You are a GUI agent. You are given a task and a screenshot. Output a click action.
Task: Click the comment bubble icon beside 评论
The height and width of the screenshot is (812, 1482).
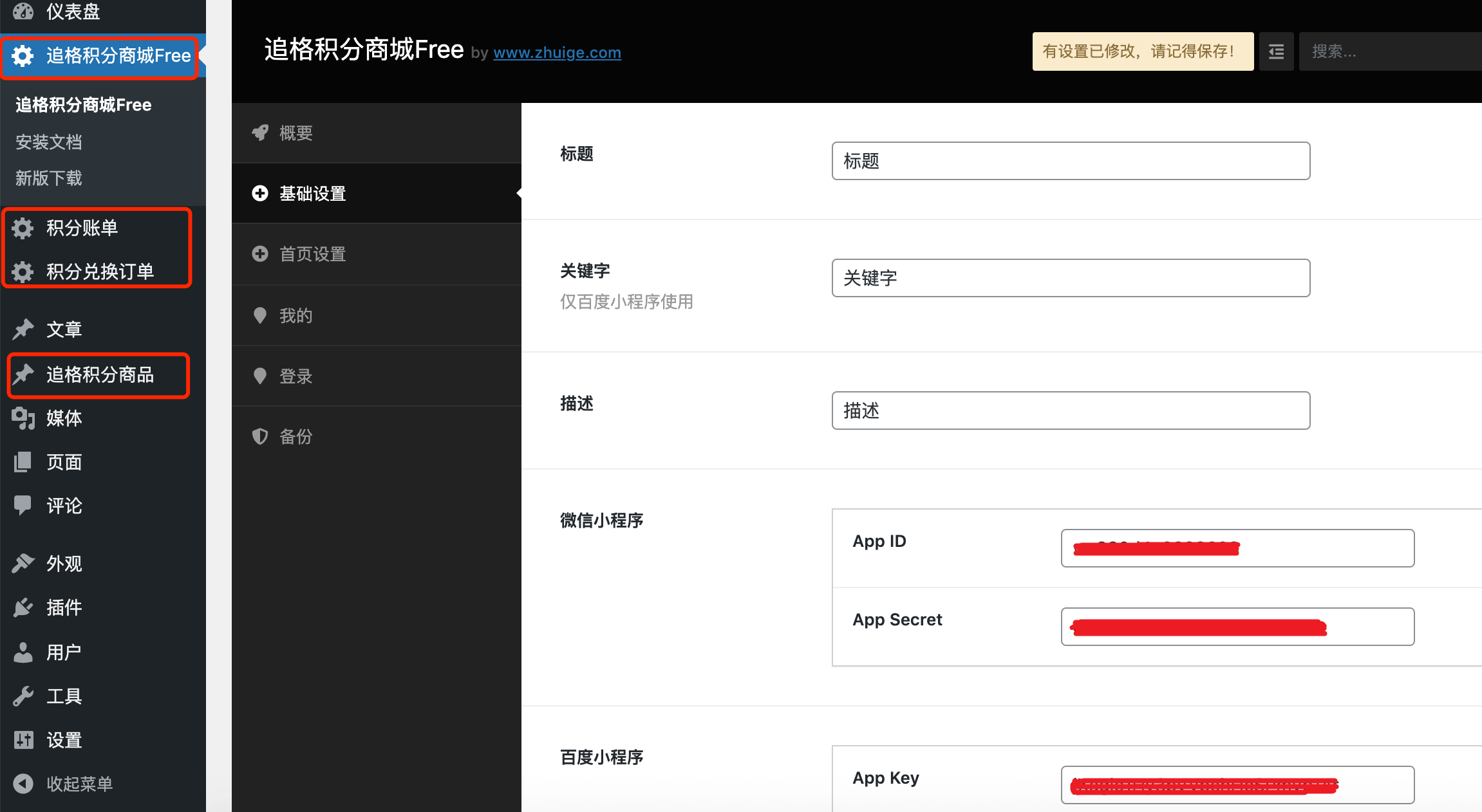(x=23, y=506)
